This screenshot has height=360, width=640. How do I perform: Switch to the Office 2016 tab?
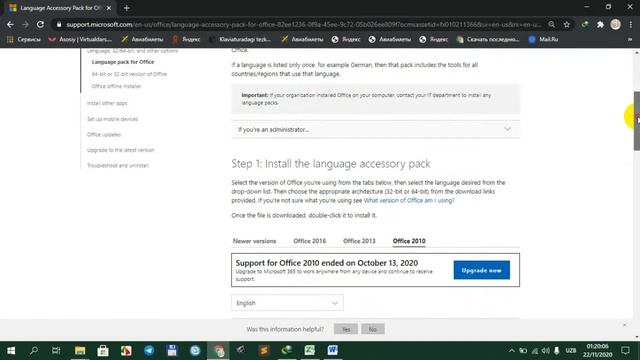coord(309,241)
